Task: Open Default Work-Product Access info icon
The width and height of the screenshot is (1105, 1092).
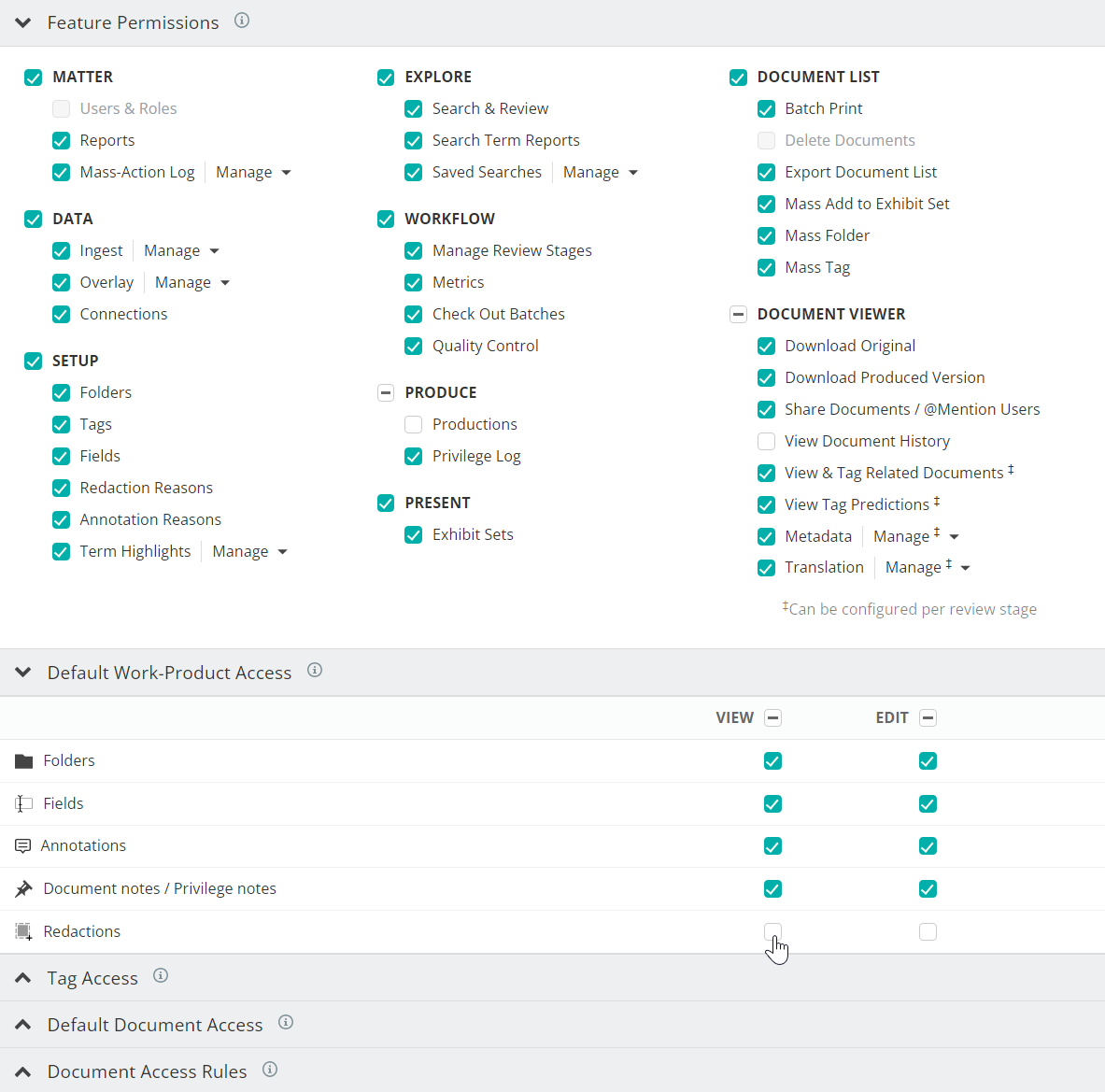Action: [x=315, y=671]
